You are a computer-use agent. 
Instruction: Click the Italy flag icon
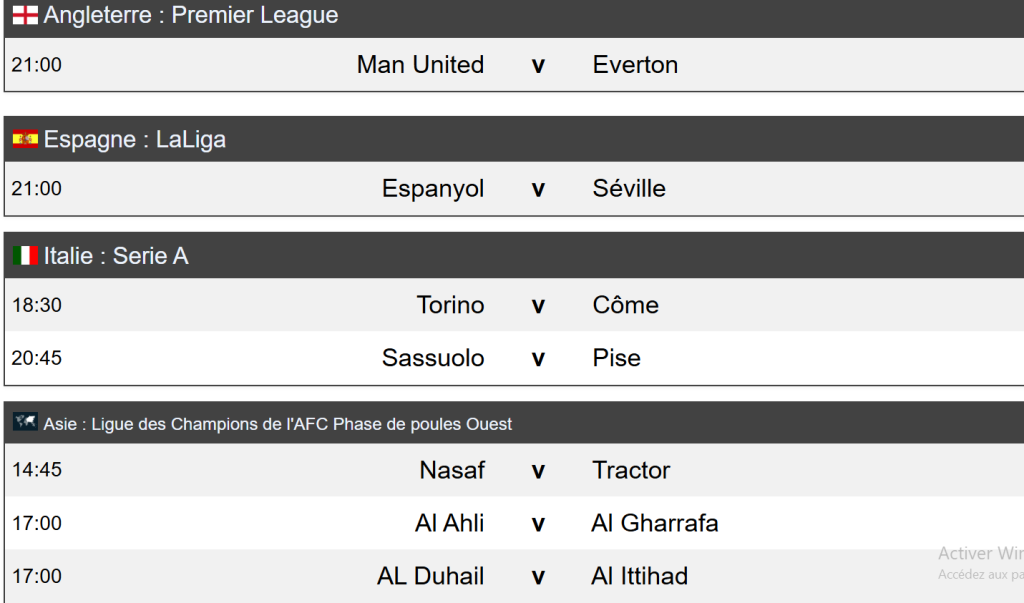[25, 256]
